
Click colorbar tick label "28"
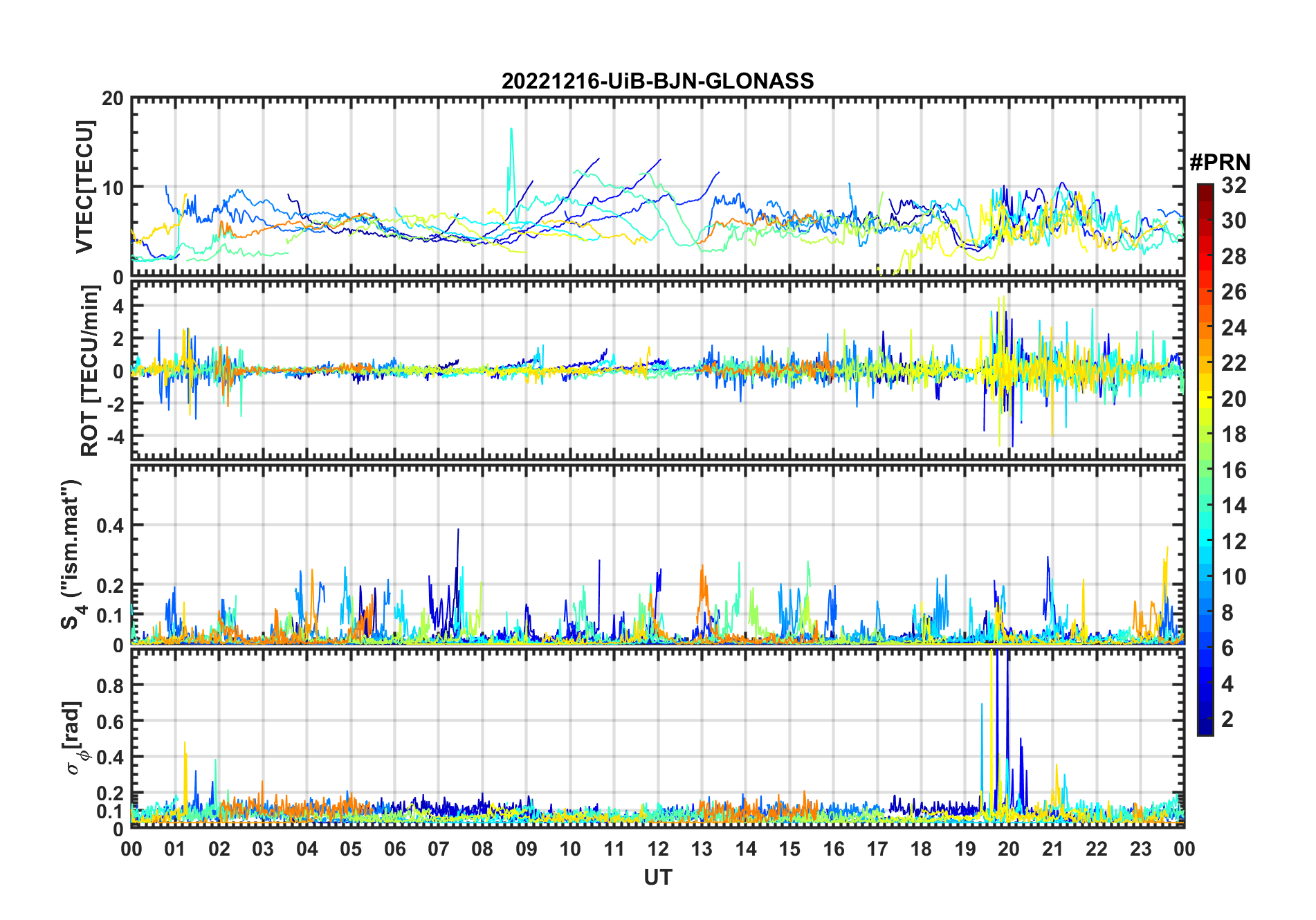(x=1234, y=257)
